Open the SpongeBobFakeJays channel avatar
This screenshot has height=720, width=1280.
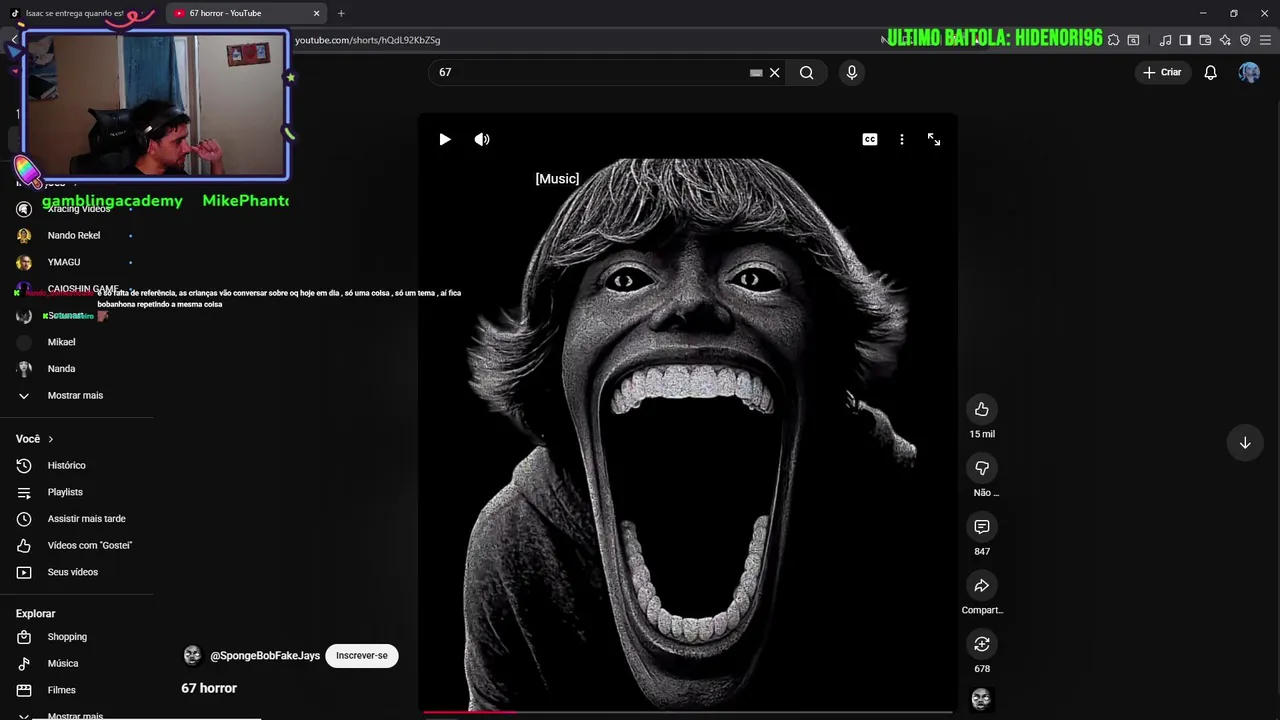192,656
